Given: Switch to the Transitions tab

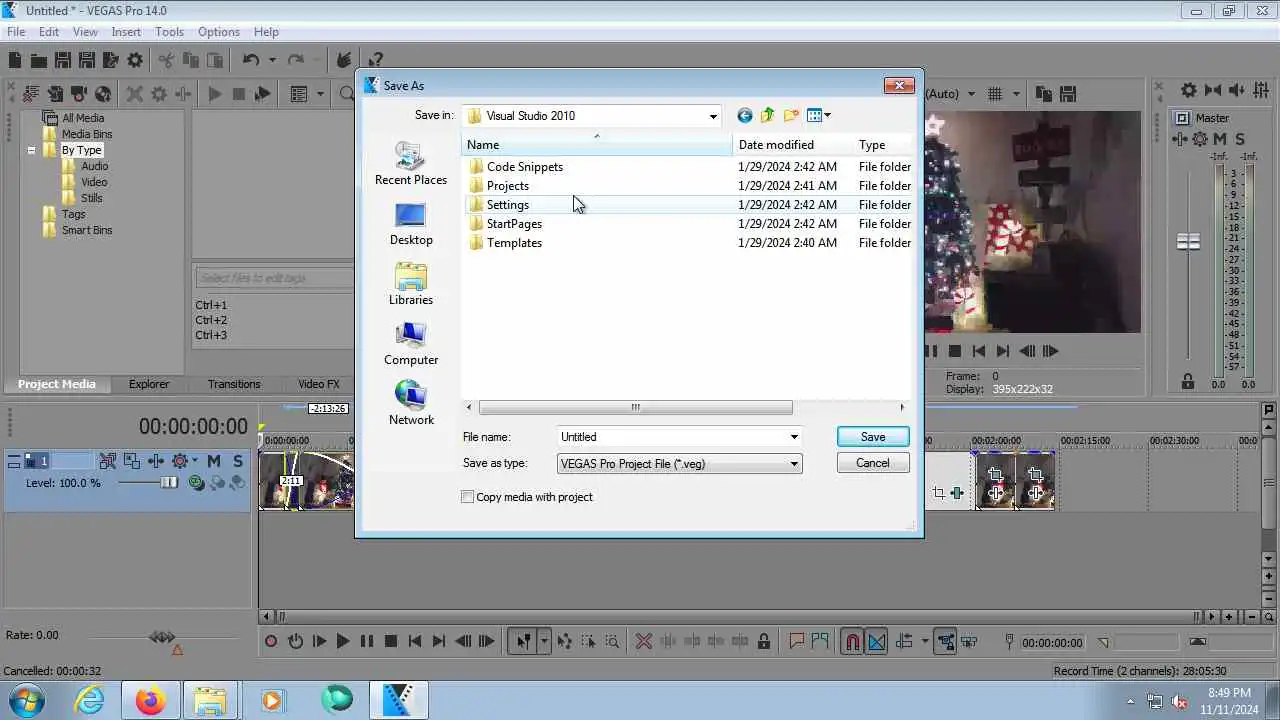Looking at the screenshot, I should [x=234, y=384].
